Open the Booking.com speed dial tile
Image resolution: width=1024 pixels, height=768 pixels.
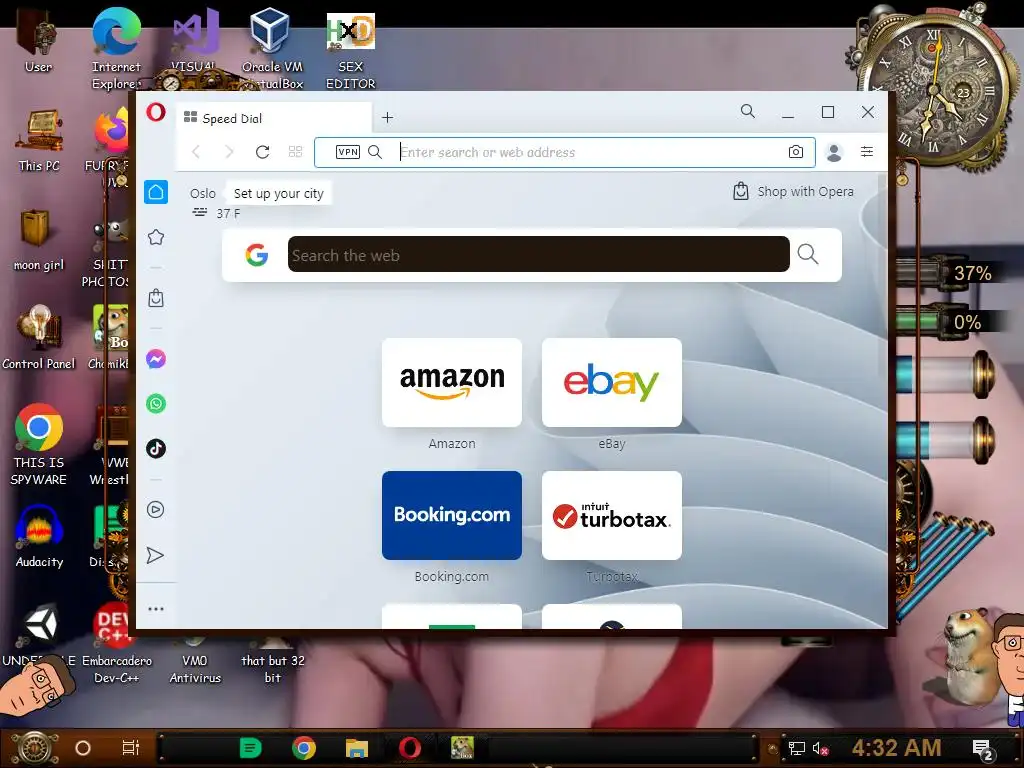tap(452, 515)
